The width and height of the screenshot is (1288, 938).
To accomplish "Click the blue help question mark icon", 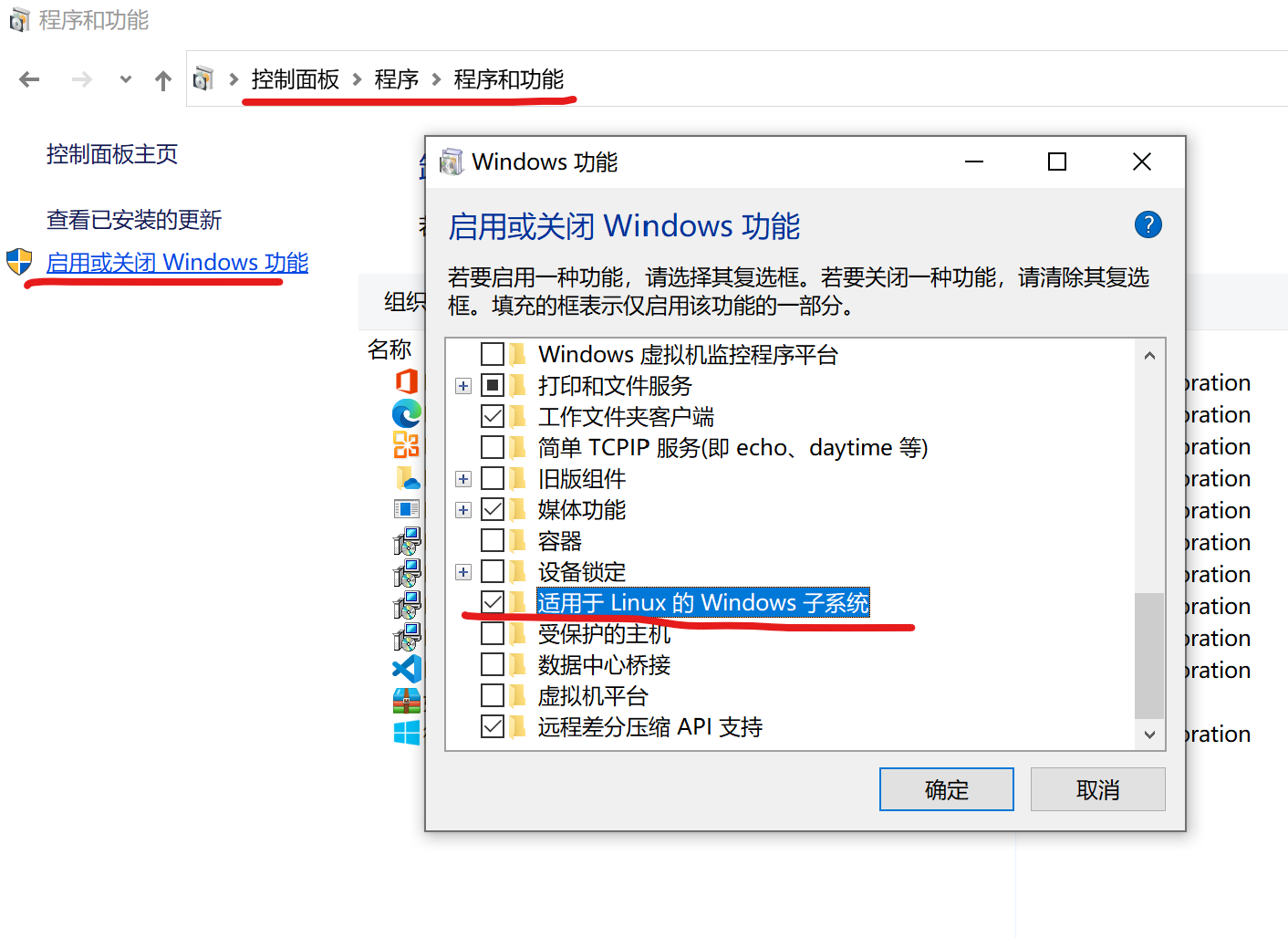I will click(1148, 224).
